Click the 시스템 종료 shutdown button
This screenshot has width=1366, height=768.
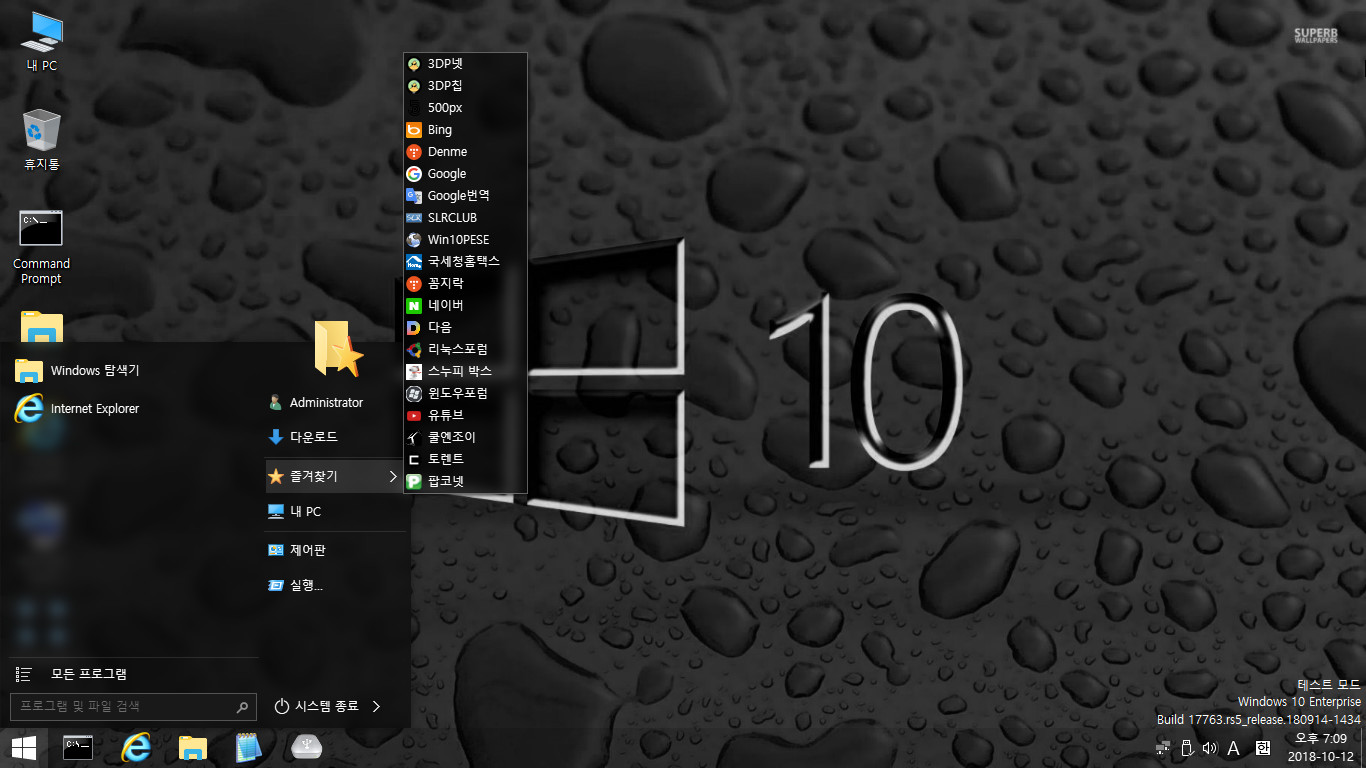click(x=316, y=706)
